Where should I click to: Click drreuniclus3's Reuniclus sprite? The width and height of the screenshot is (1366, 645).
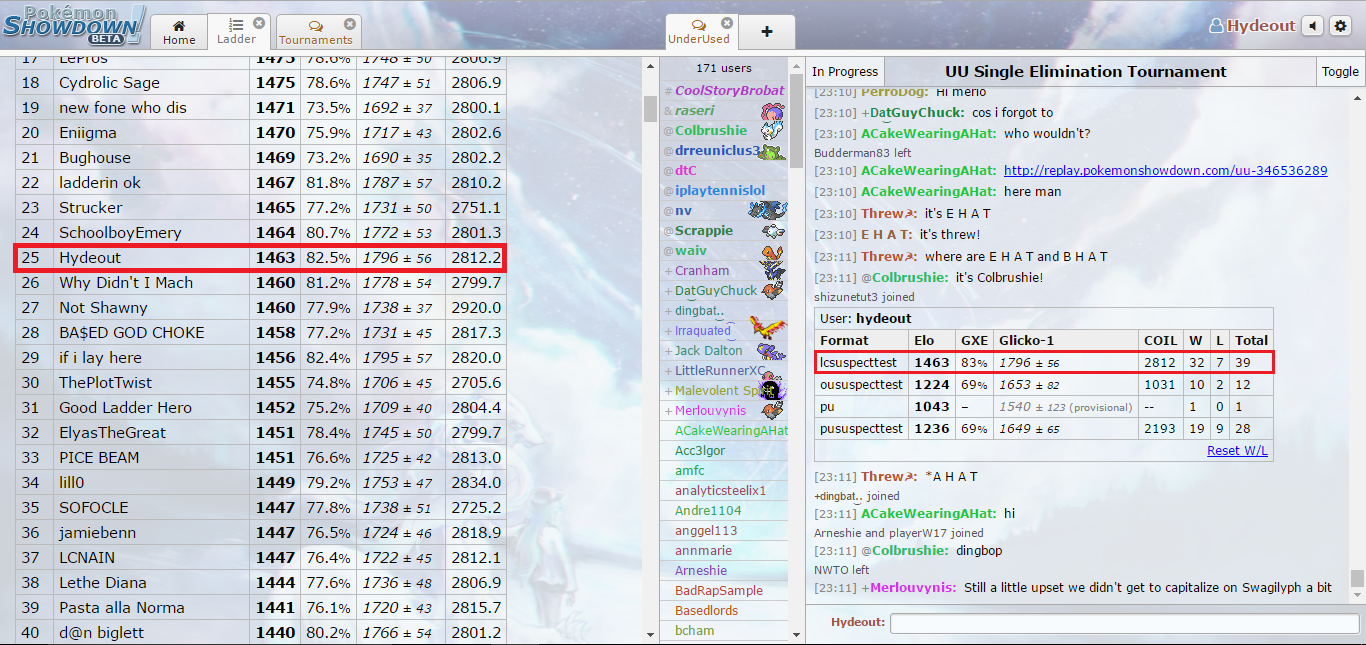[771, 151]
